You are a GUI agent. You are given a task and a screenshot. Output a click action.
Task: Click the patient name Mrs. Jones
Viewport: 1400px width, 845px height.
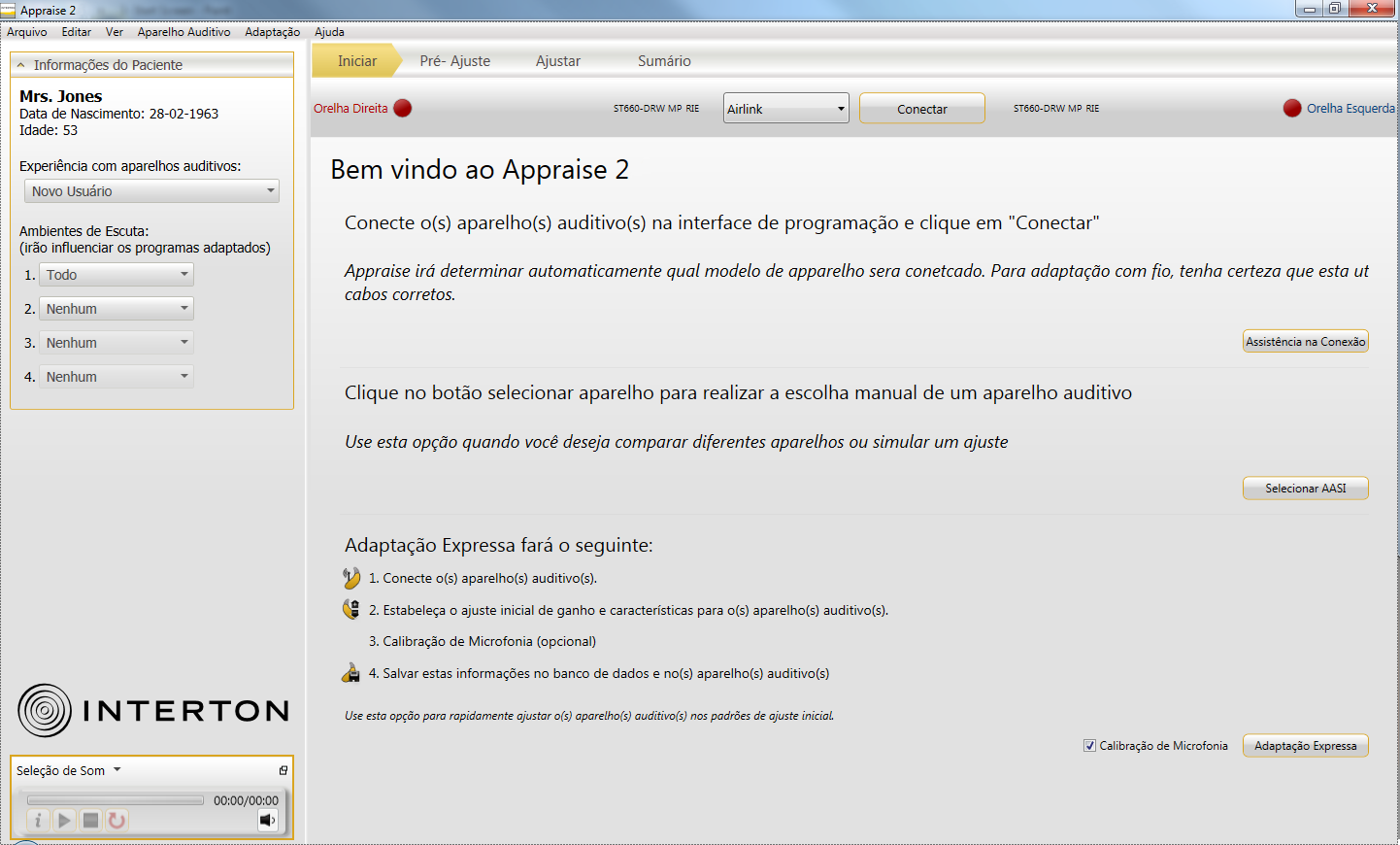pyautogui.click(x=61, y=96)
